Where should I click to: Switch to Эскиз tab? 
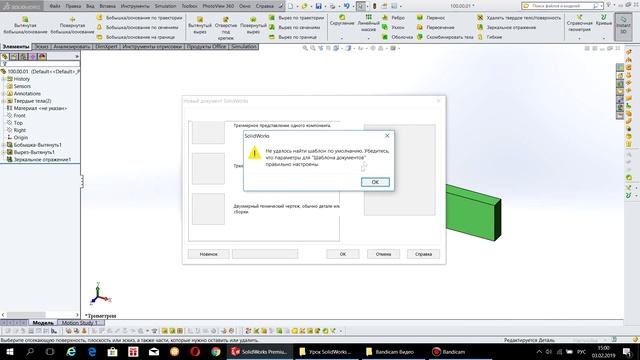coord(42,47)
